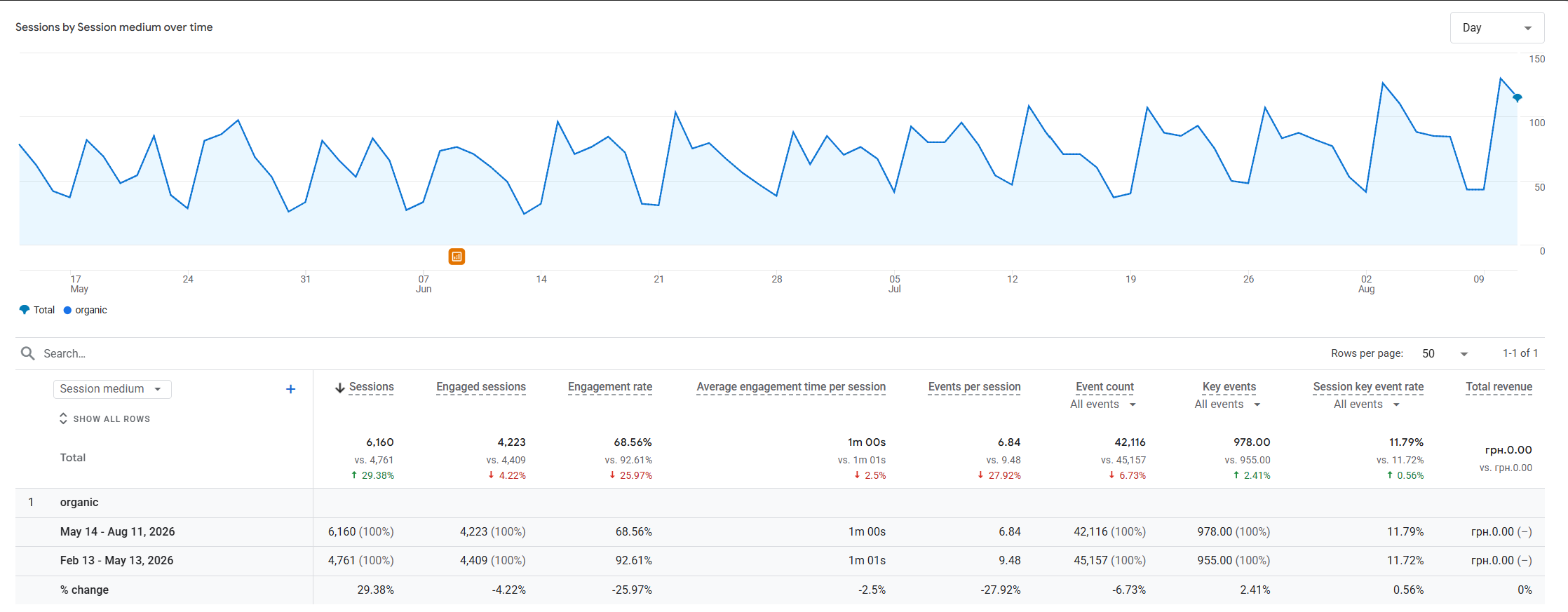Select the organic table row
The width and height of the screenshot is (1568, 612).
click(x=780, y=503)
